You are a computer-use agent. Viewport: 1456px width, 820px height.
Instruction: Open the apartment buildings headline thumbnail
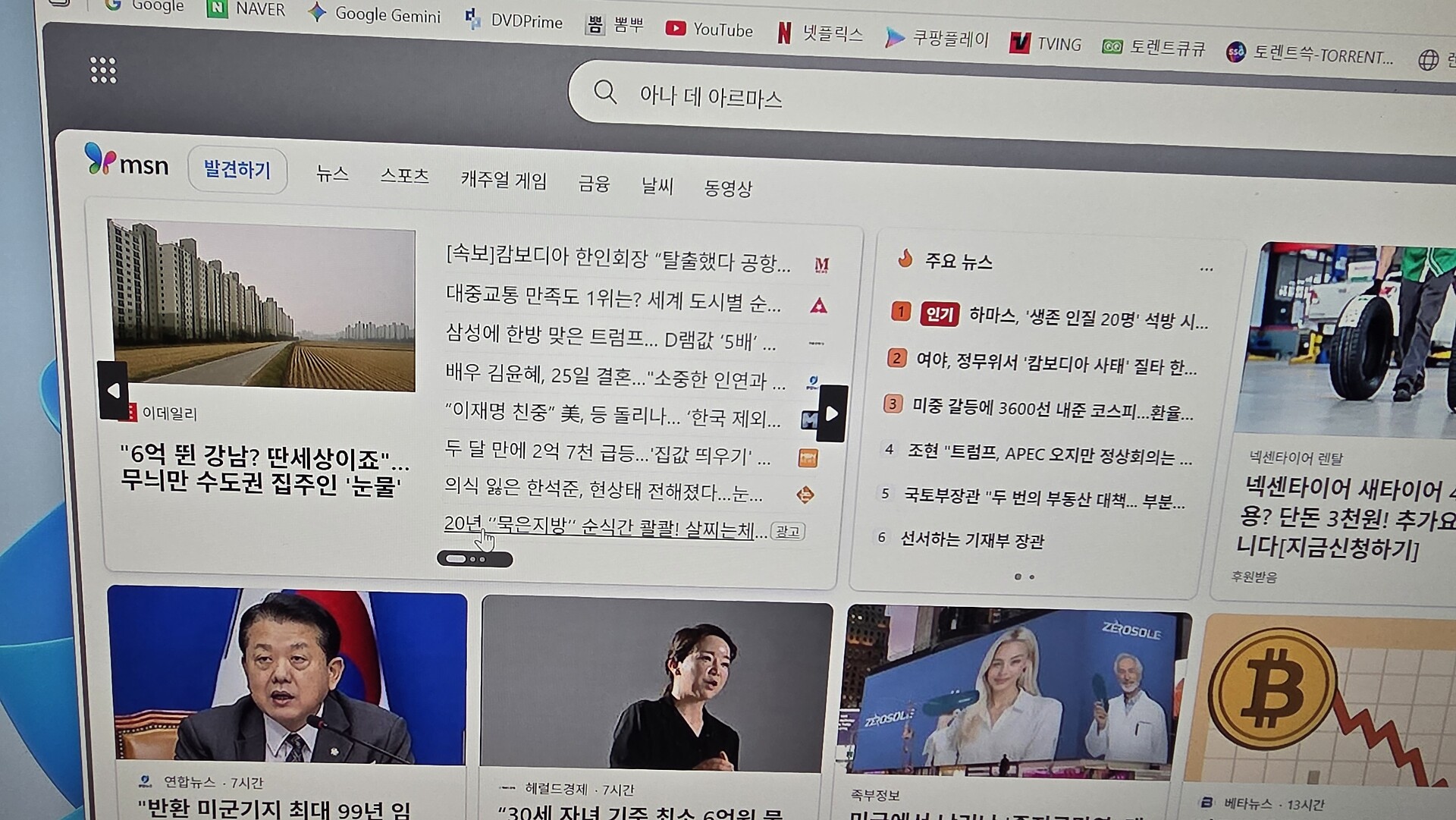pos(262,307)
